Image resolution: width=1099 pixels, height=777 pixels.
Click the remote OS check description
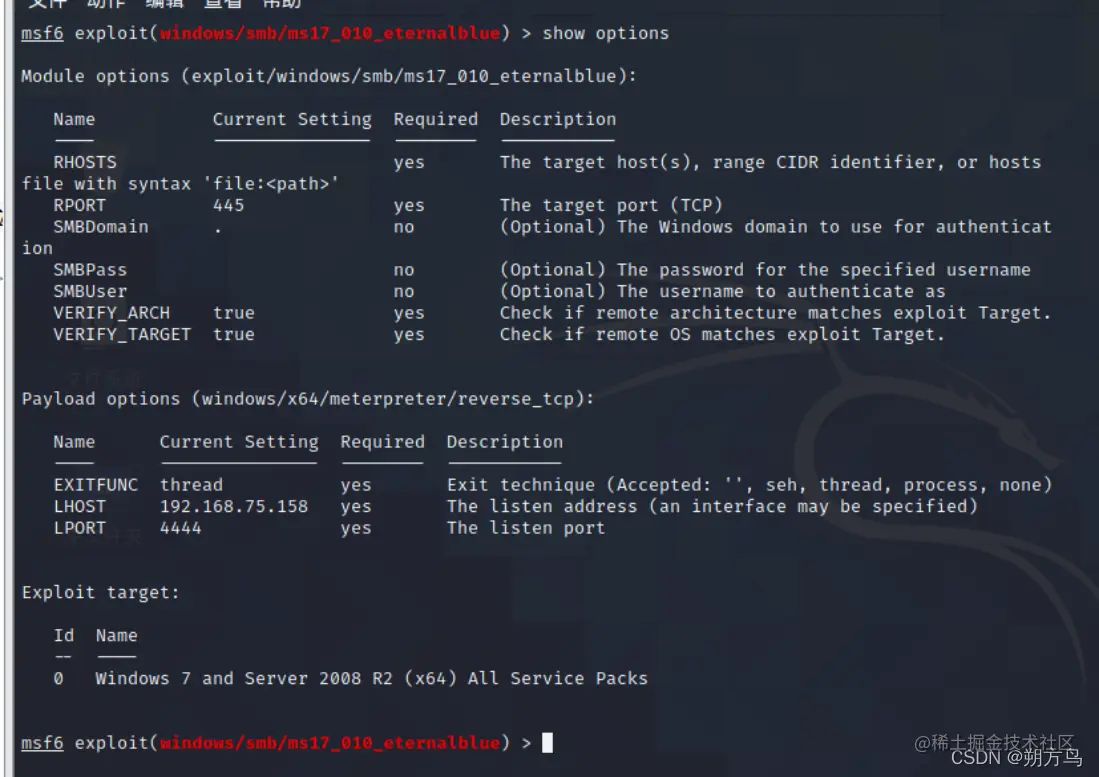coord(723,335)
